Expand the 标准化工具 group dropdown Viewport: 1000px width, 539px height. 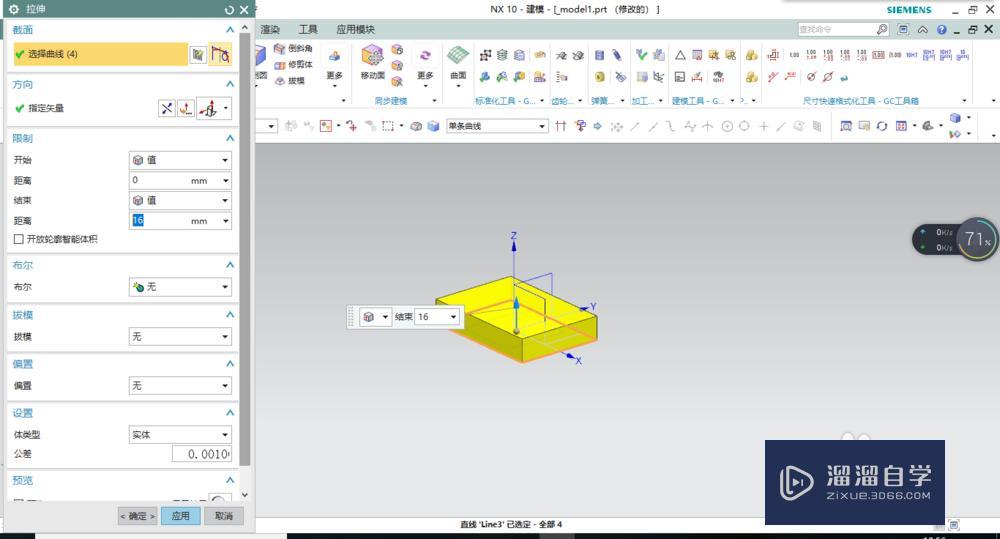pos(543,101)
